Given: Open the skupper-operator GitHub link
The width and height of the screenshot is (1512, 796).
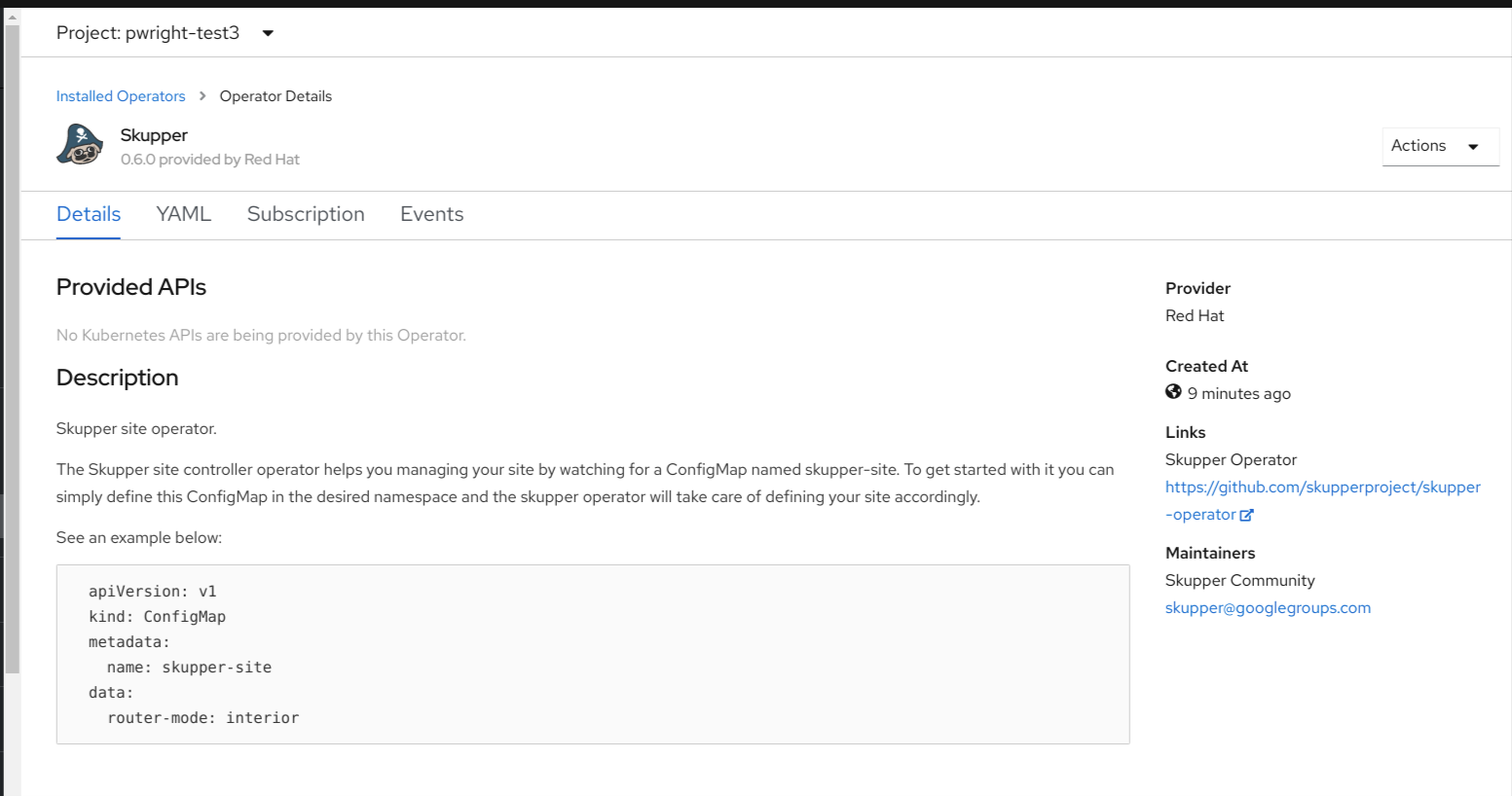Looking at the screenshot, I should pyautogui.click(x=1322, y=488).
